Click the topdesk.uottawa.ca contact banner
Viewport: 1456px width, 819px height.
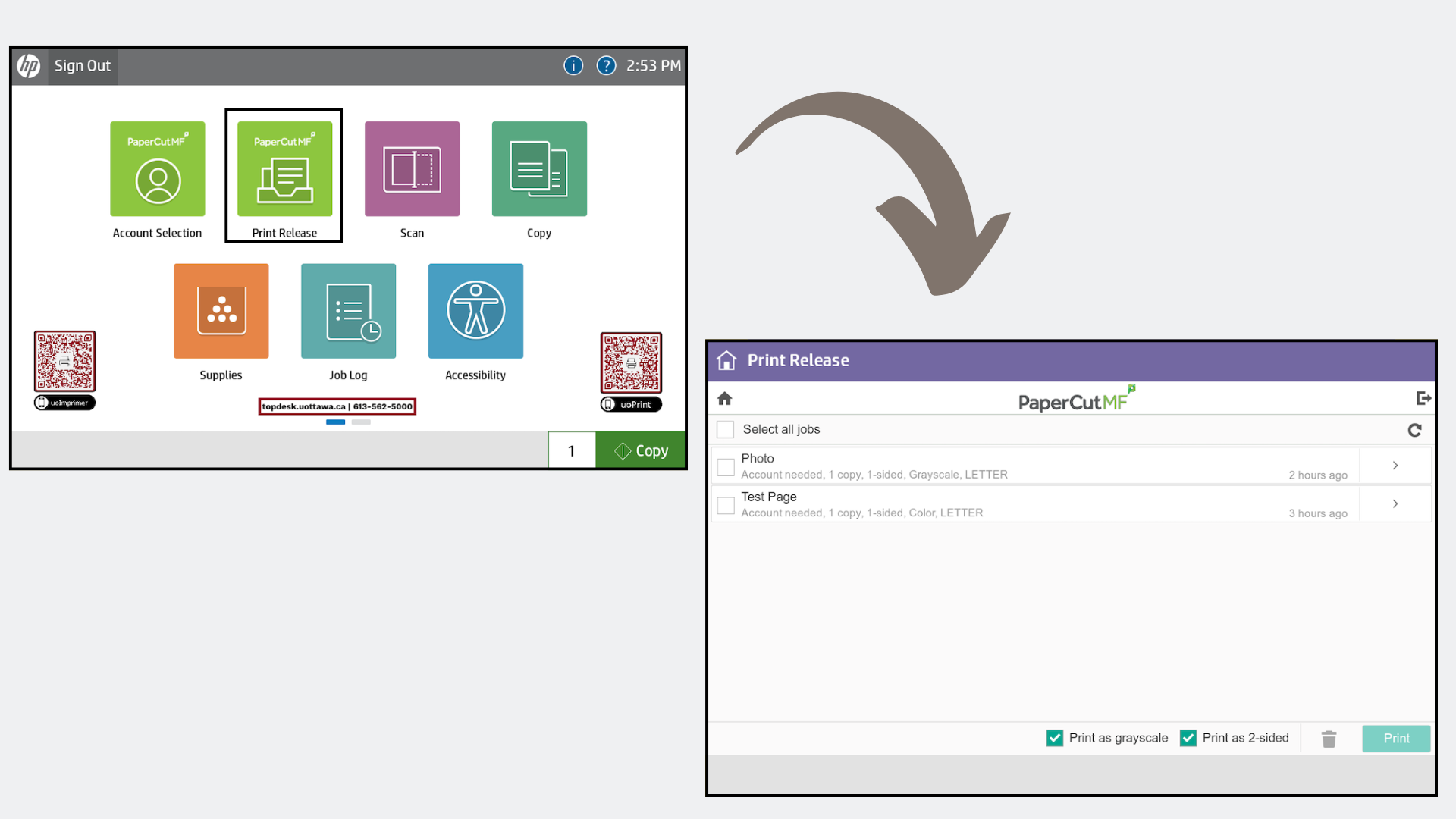click(337, 406)
